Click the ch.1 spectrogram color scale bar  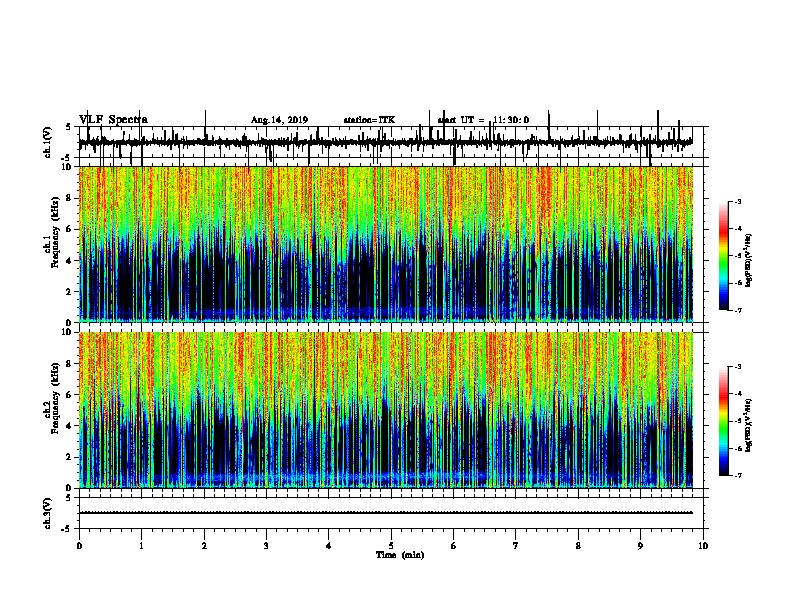[x=724, y=256]
